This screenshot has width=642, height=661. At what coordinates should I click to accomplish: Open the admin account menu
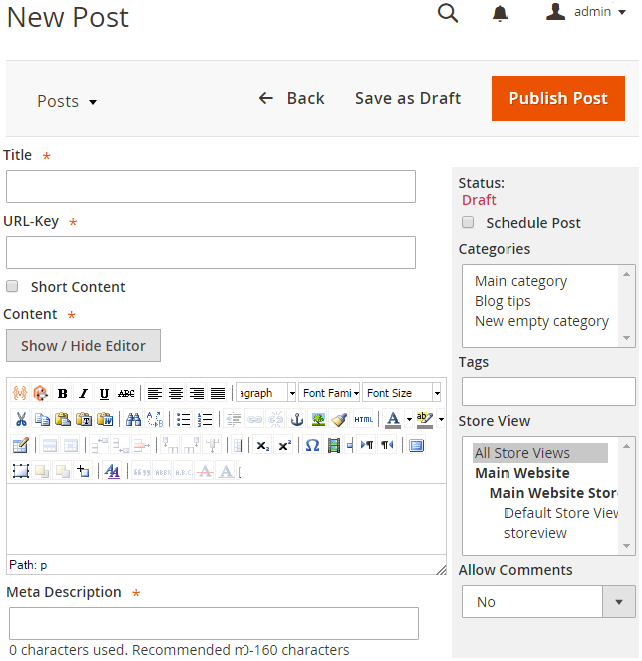[x=586, y=12]
